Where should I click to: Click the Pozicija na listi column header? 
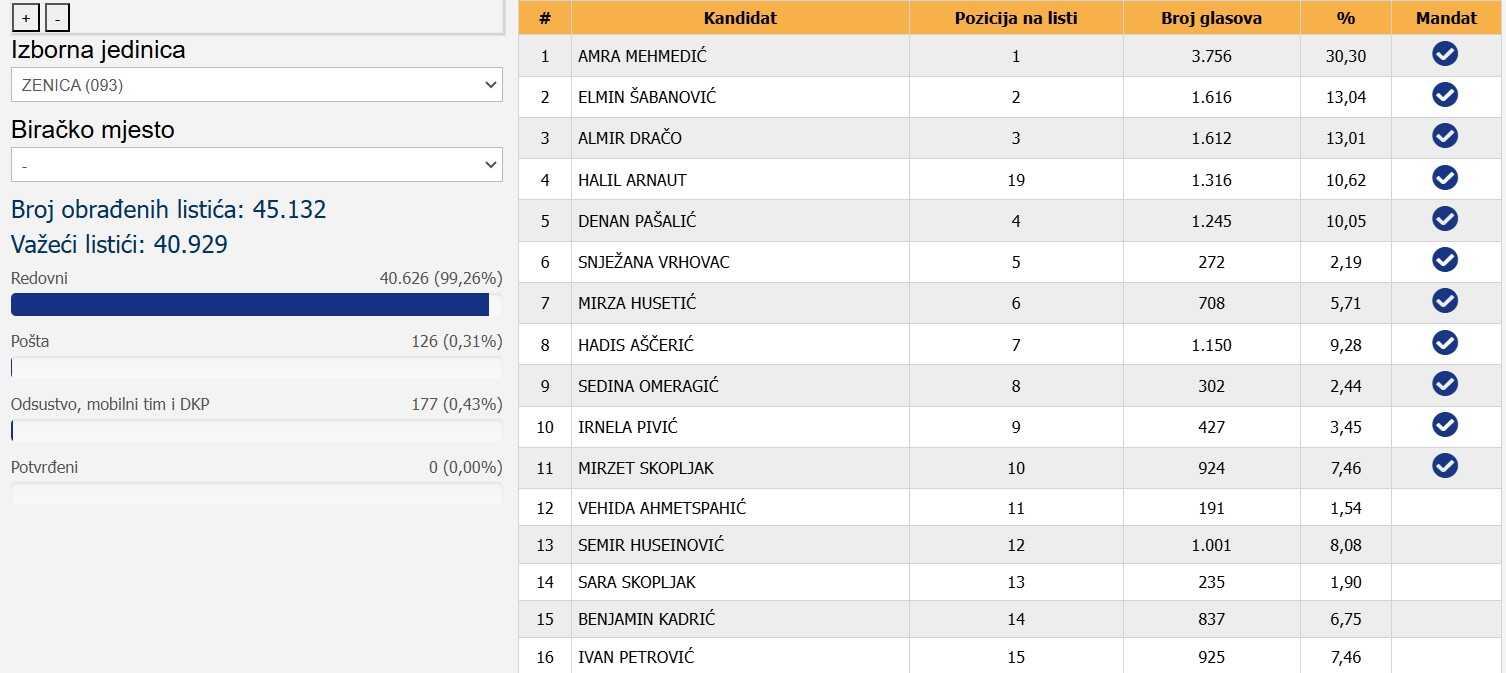tap(1016, 18)
